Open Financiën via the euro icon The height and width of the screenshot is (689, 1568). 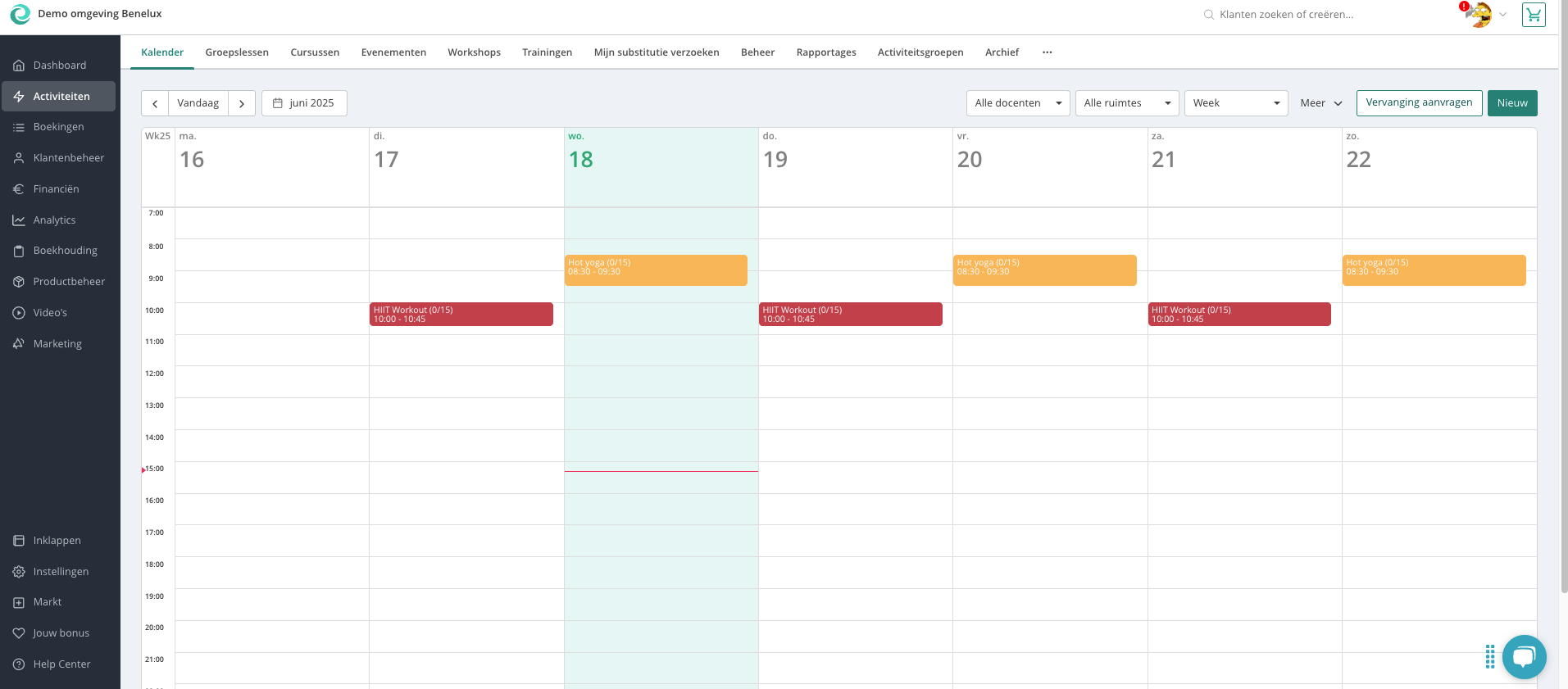19,189
